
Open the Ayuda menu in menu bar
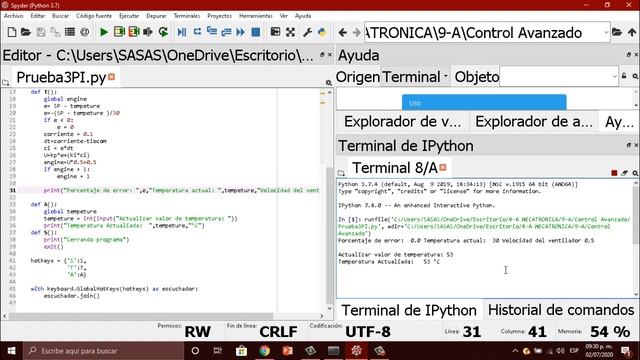point(303,16)
